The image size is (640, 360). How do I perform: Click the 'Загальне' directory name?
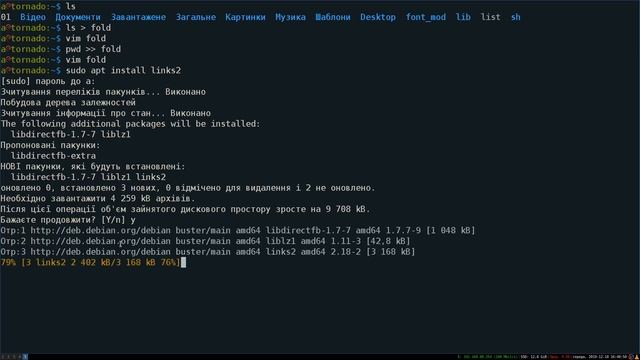click(x=196, y=17)
